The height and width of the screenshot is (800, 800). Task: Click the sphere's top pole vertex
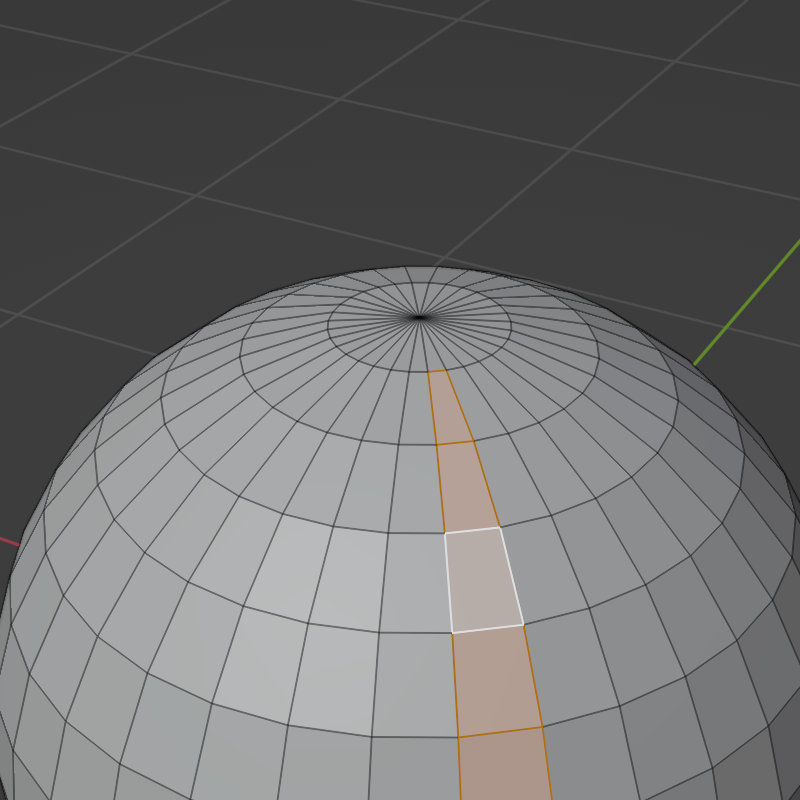click(419, 317)
